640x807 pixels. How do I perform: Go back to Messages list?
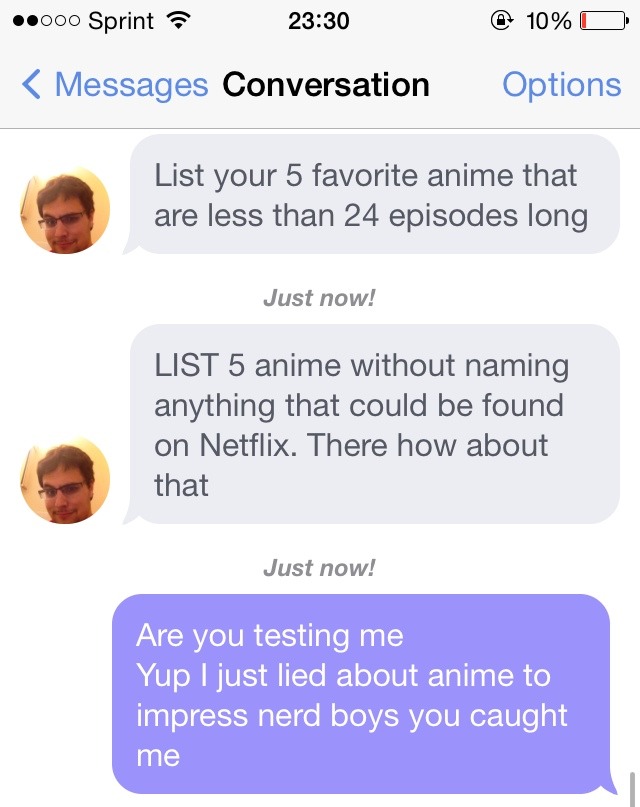[130, 85]
